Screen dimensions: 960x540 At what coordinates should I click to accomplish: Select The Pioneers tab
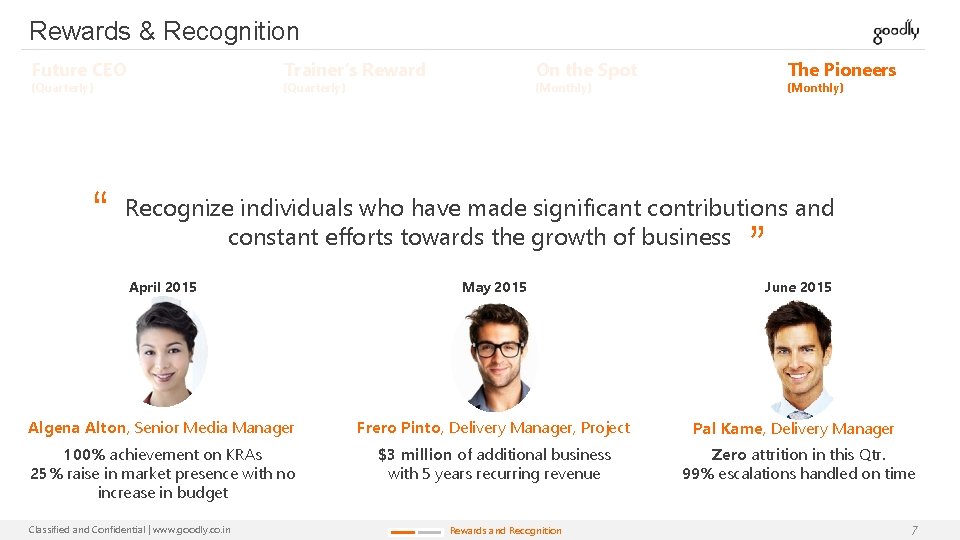841,70
